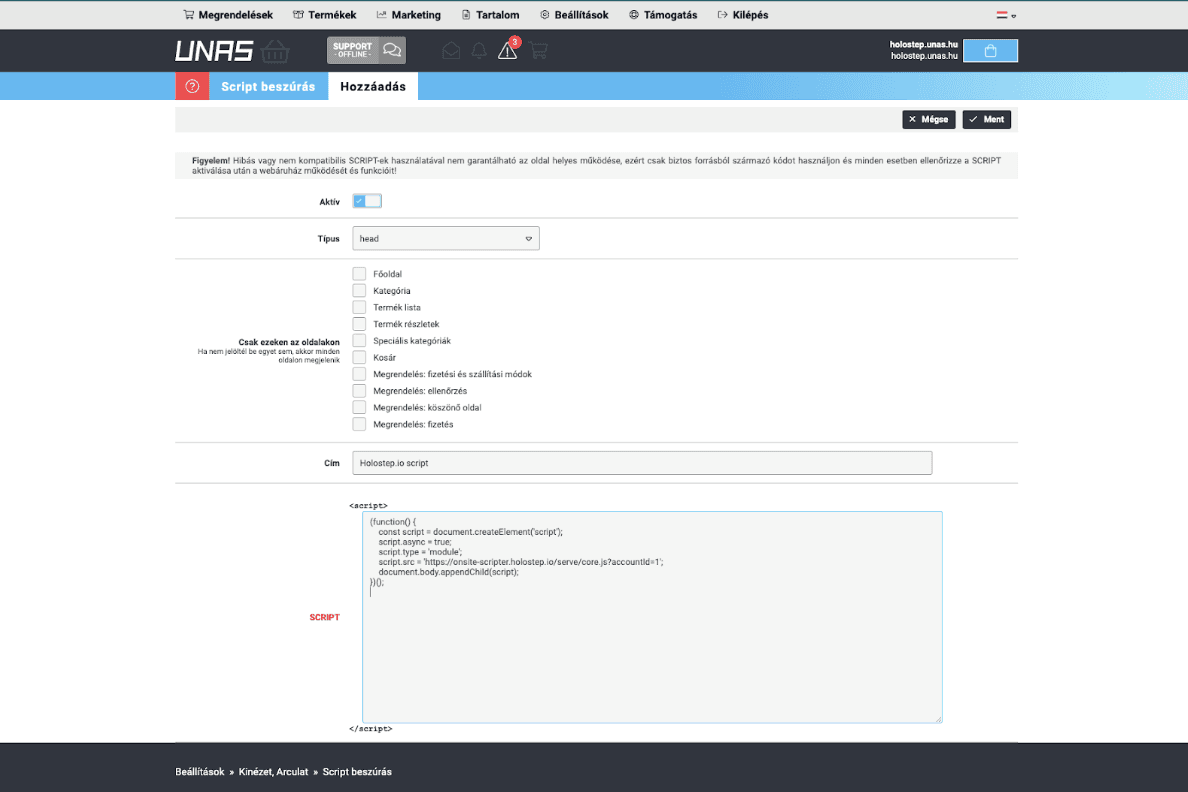1188x792 pixels.
Task: Check the Speciális kategóriák checkbox
Action: (359, 340)
